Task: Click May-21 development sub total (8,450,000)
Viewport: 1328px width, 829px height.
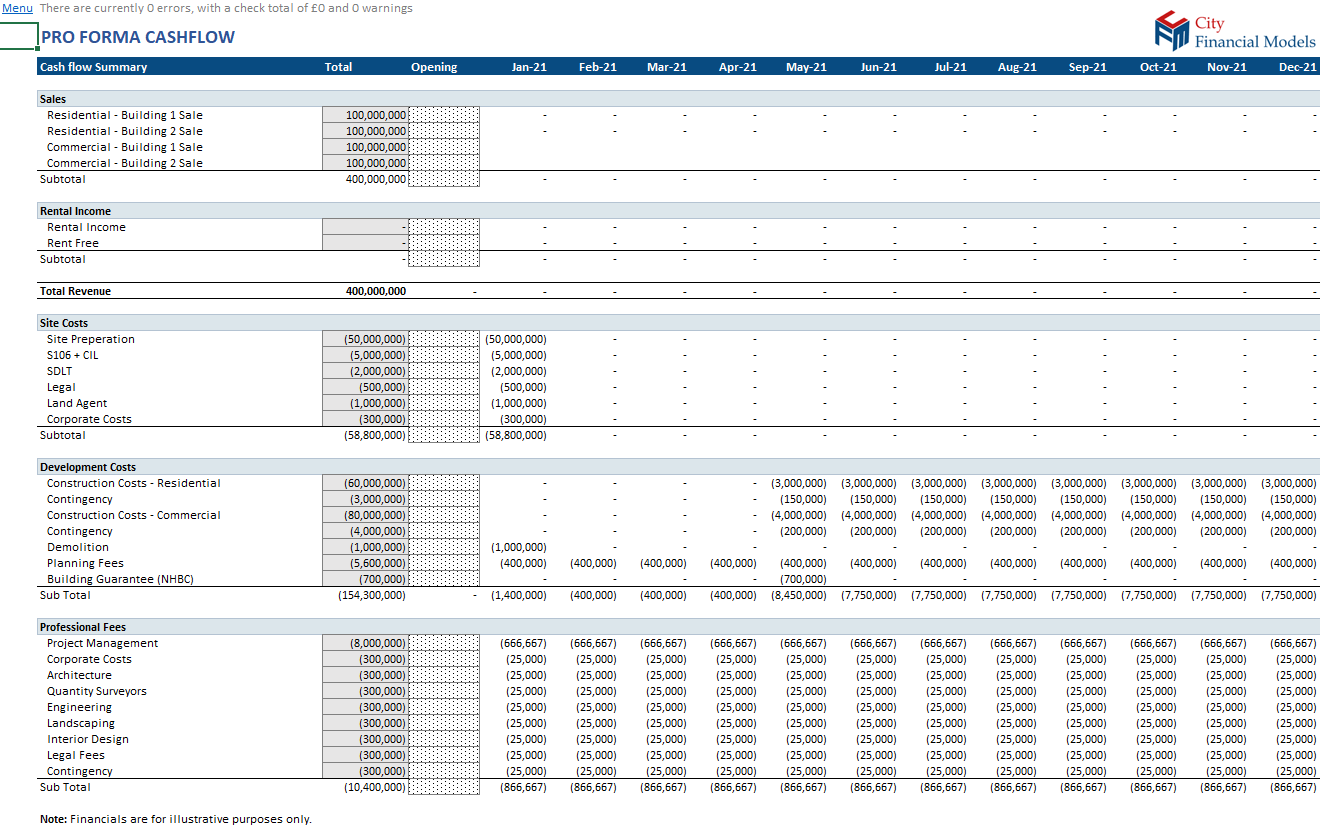Action: (798, 595)
